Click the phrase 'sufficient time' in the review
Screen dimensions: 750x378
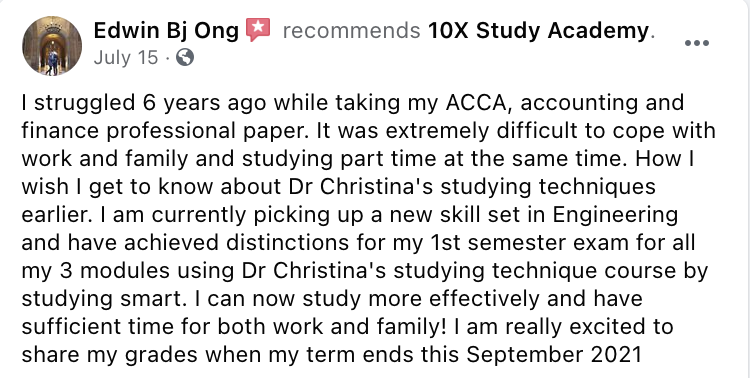coord(99,327)
